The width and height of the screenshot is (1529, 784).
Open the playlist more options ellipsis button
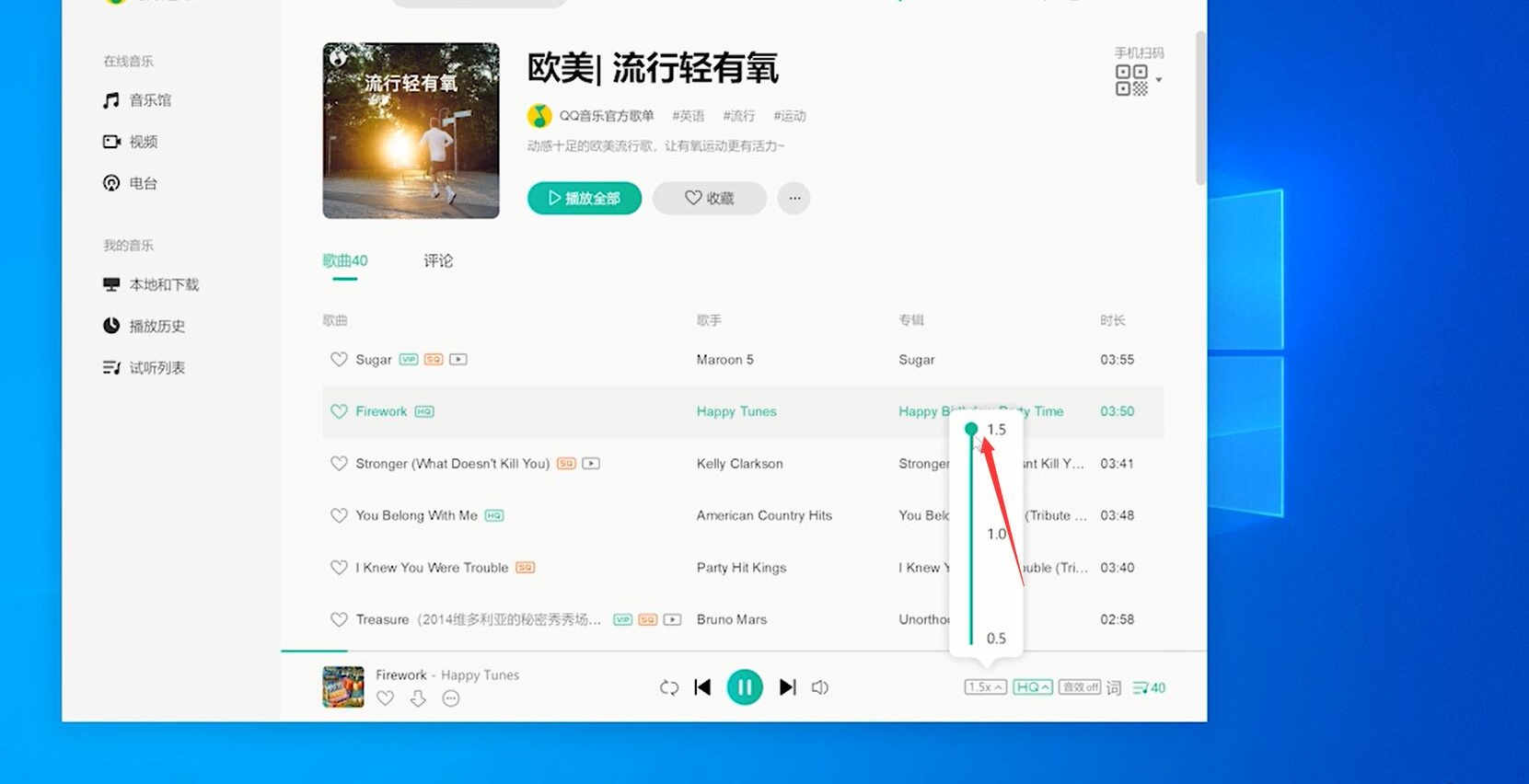pyautogui.click(x=794, y=198)
